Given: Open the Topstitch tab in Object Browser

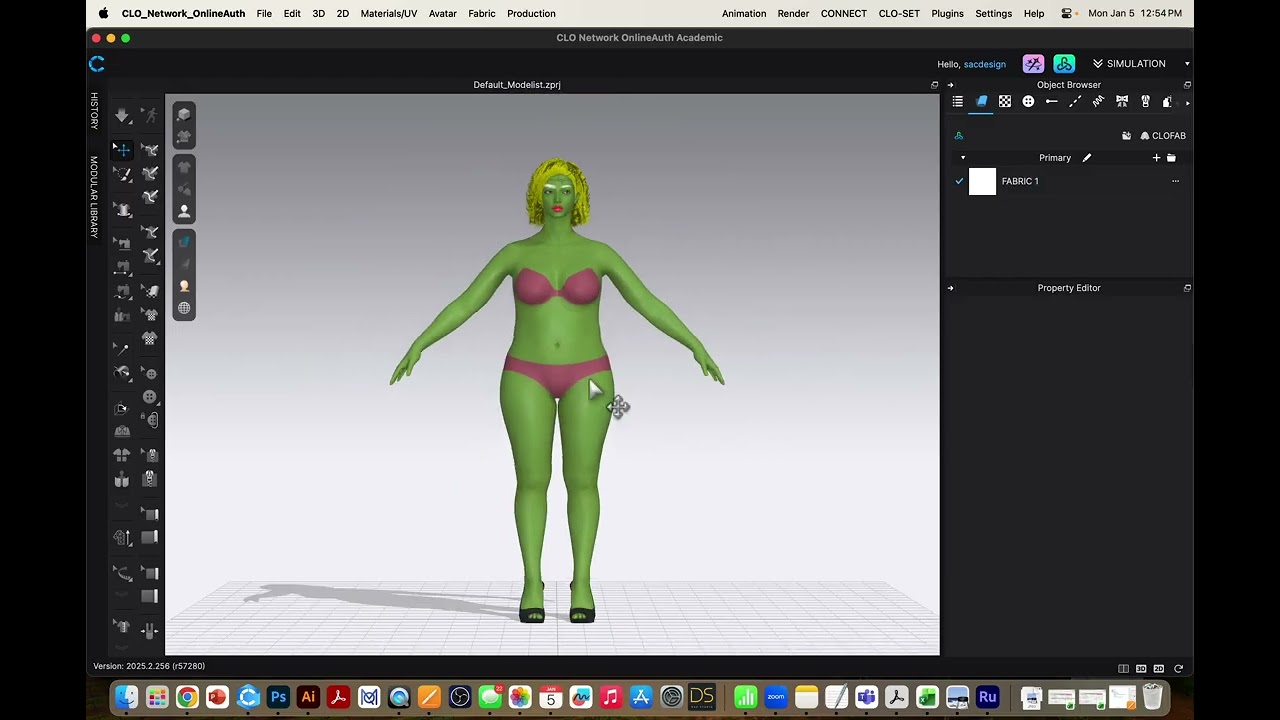Looking at the screenshot, I should 1075,101.
